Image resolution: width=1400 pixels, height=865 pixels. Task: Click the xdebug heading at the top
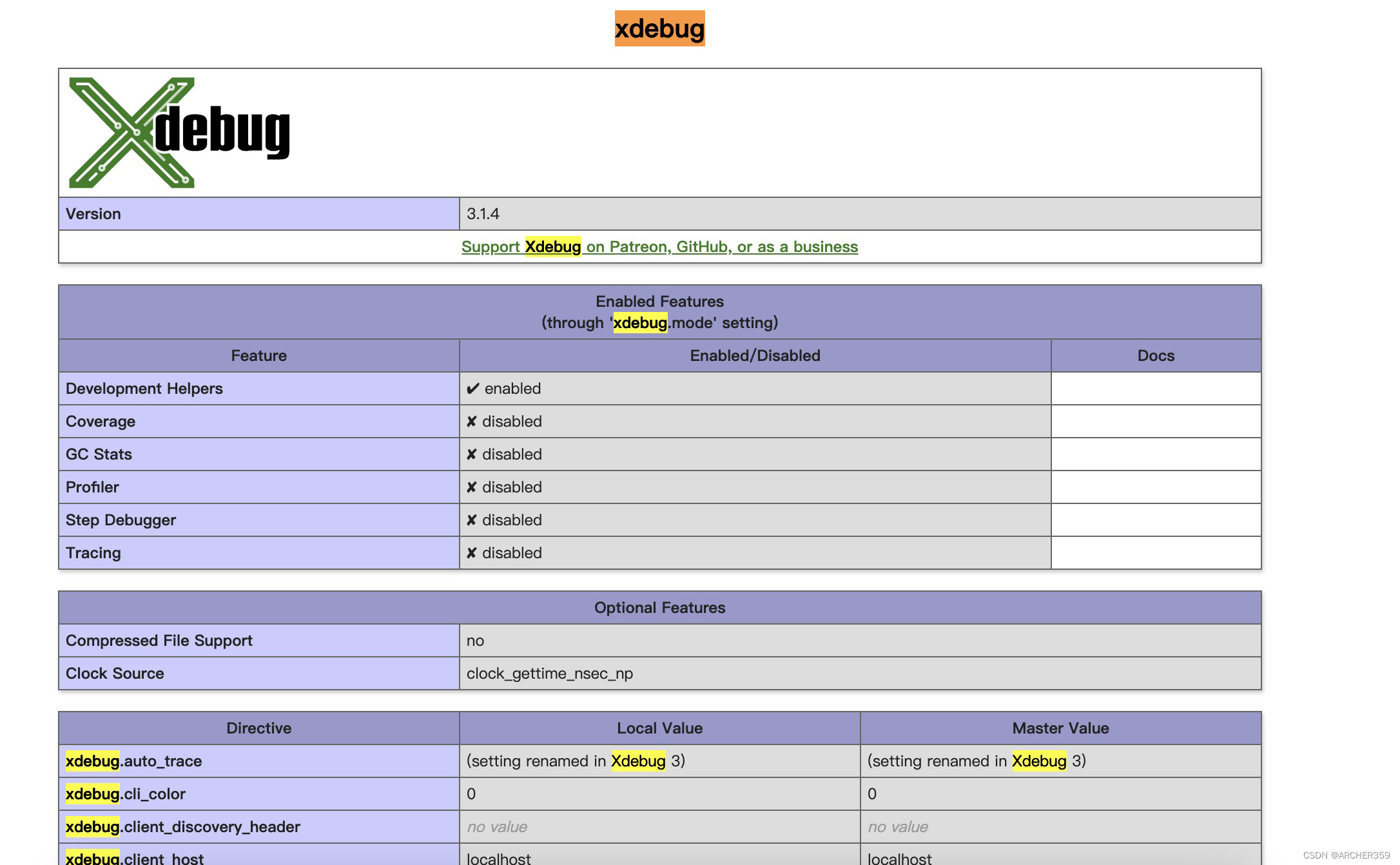[x=659, y=29]
